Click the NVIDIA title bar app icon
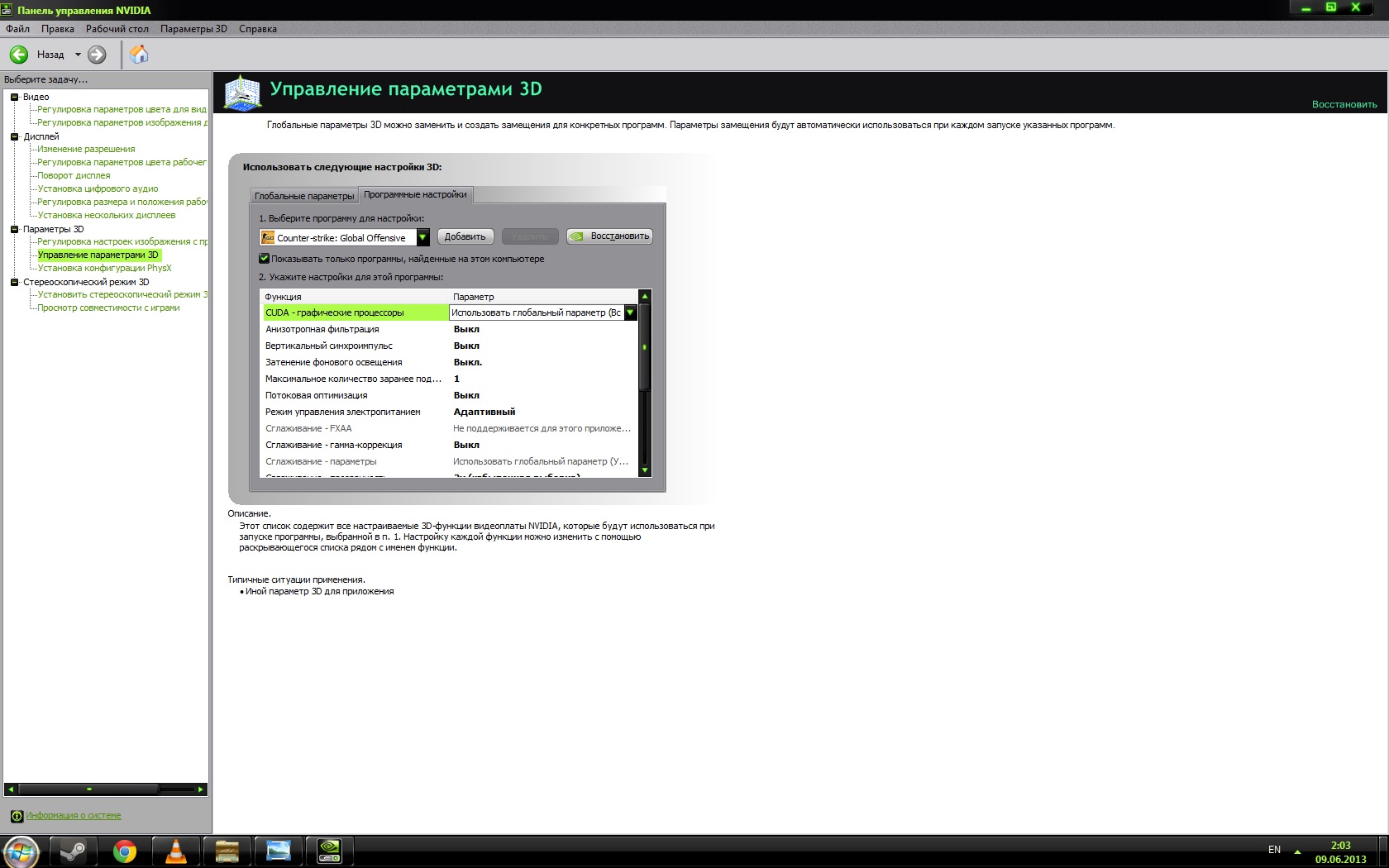Screen dimensions: 1389x868 click(x=7, y=10)
